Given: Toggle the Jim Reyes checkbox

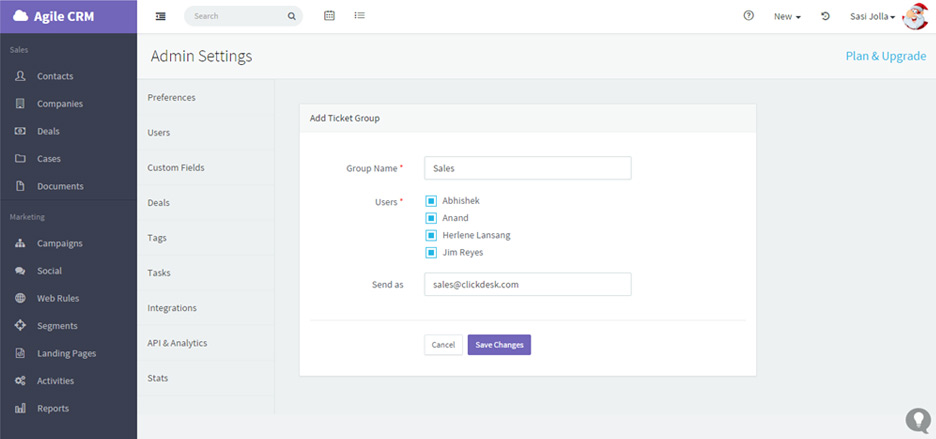Looking at the screenshot, I should click(431, 253).
